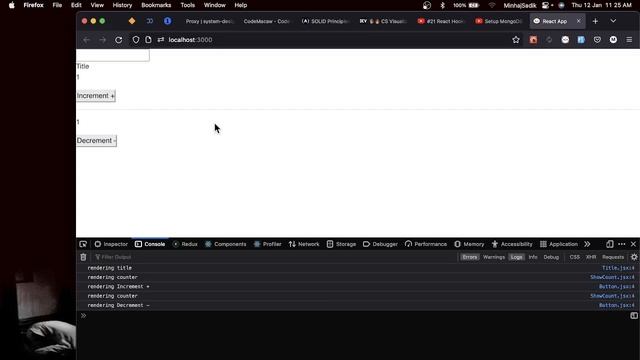The height and width of the screenshot is (360, 640).
Task: Click the page info icon in URL bar
Action: (148, 40)
